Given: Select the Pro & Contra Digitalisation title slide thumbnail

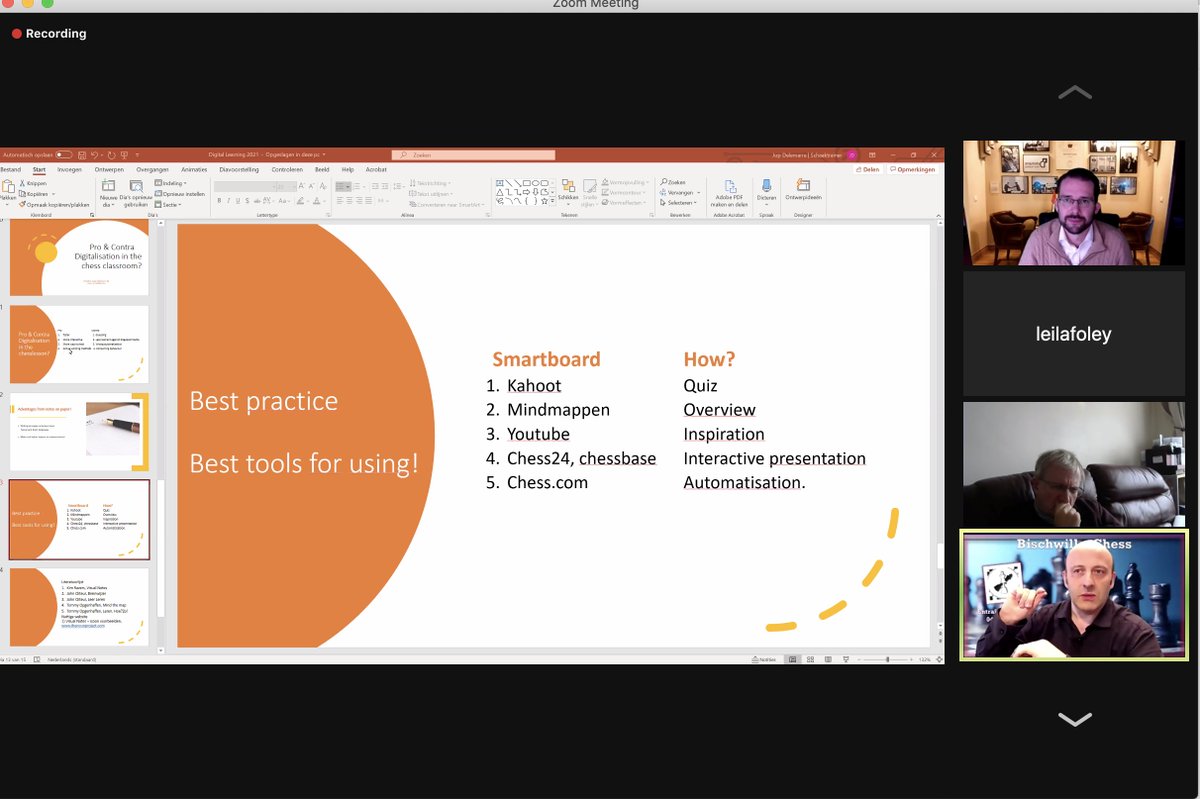Looking at the screenshot, I should click(79, 258).
